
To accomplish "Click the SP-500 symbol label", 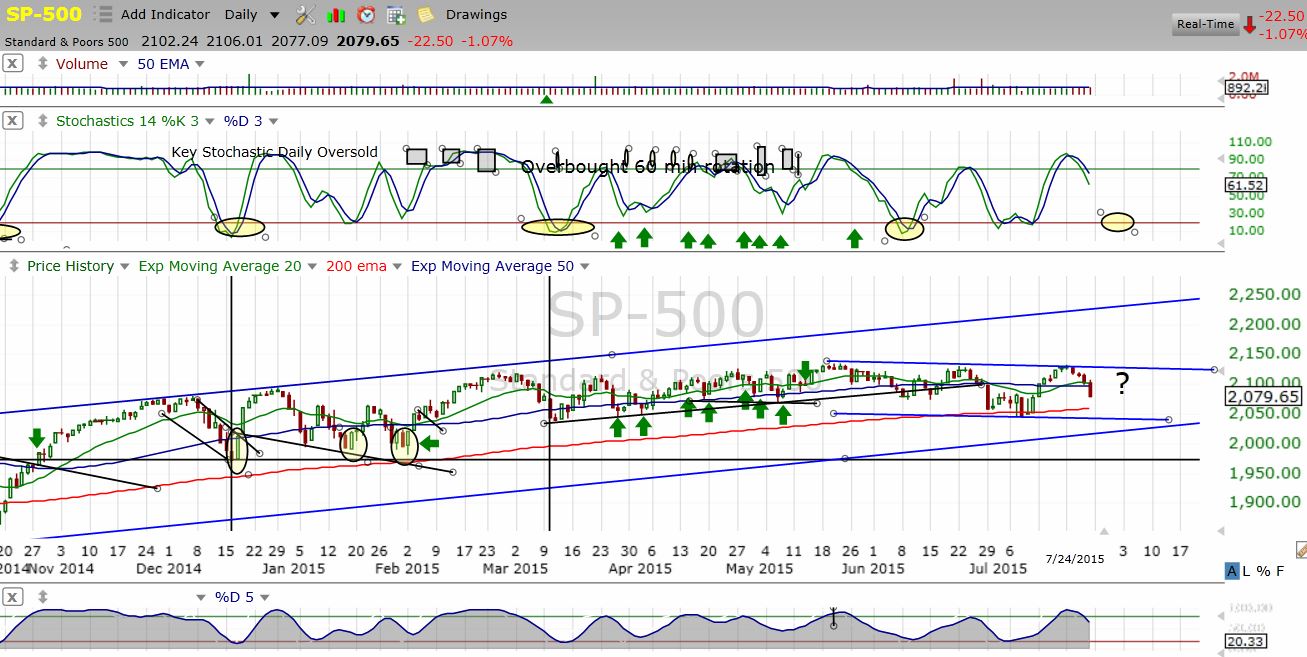I will click(x=43, y=14).
